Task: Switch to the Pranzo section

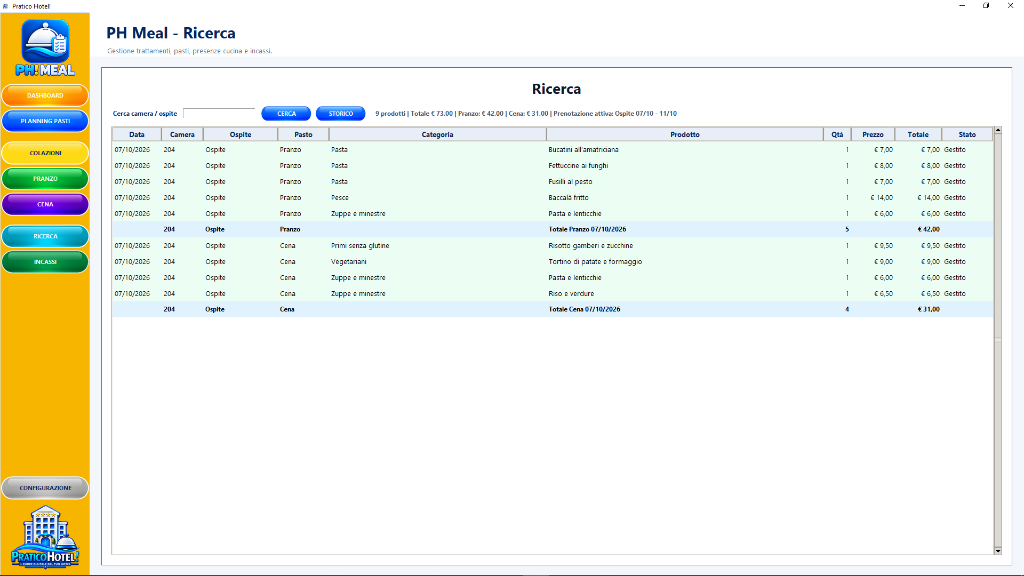Action: 45,178
